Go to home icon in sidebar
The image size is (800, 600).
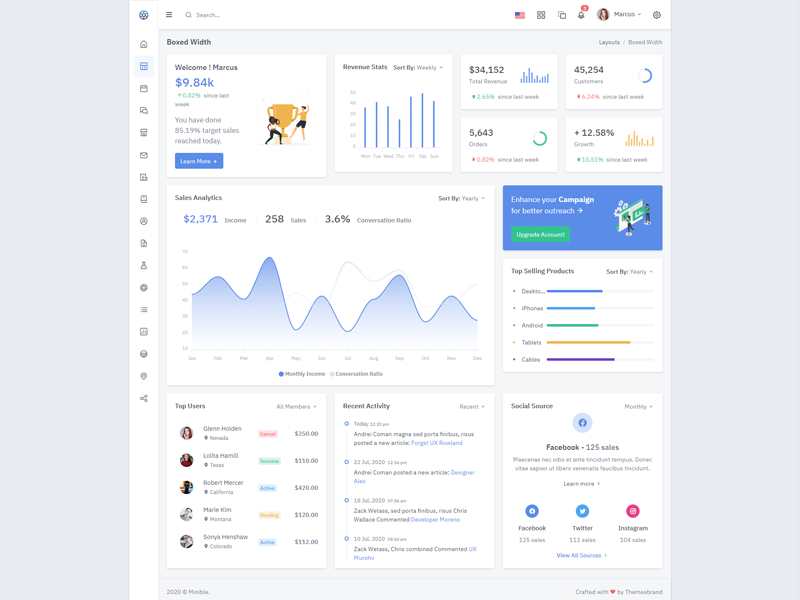pyautogui.click(x=144, y=44)
